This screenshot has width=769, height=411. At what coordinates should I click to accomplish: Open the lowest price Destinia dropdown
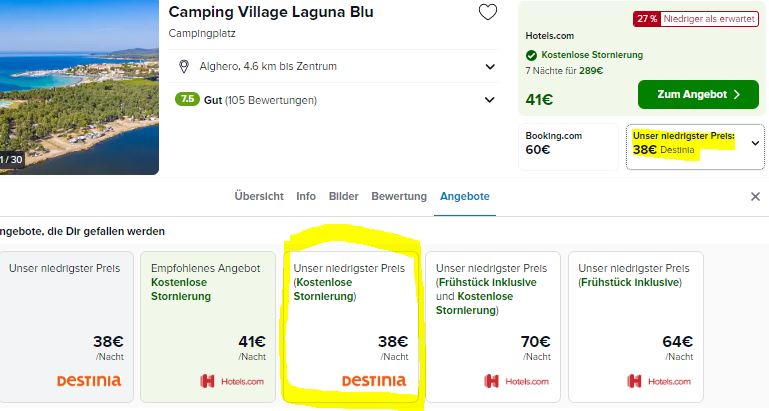754,143
